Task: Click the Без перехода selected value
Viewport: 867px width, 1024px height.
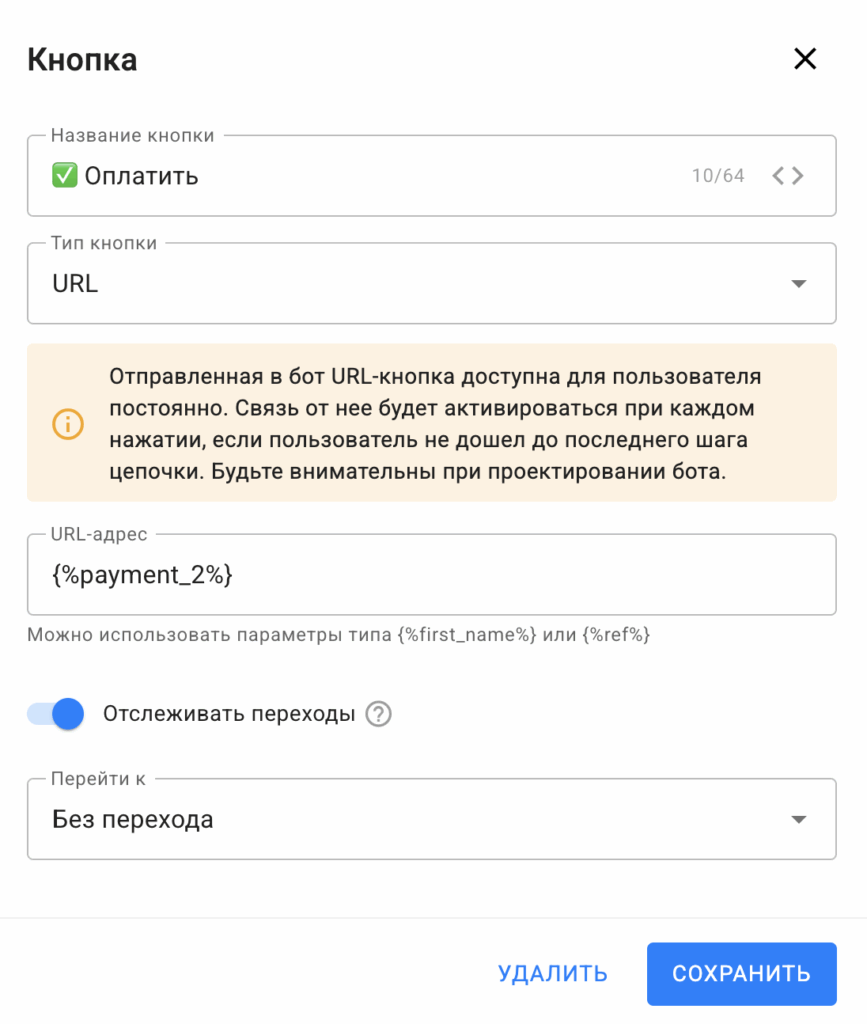Action: [x=133, y=820]
